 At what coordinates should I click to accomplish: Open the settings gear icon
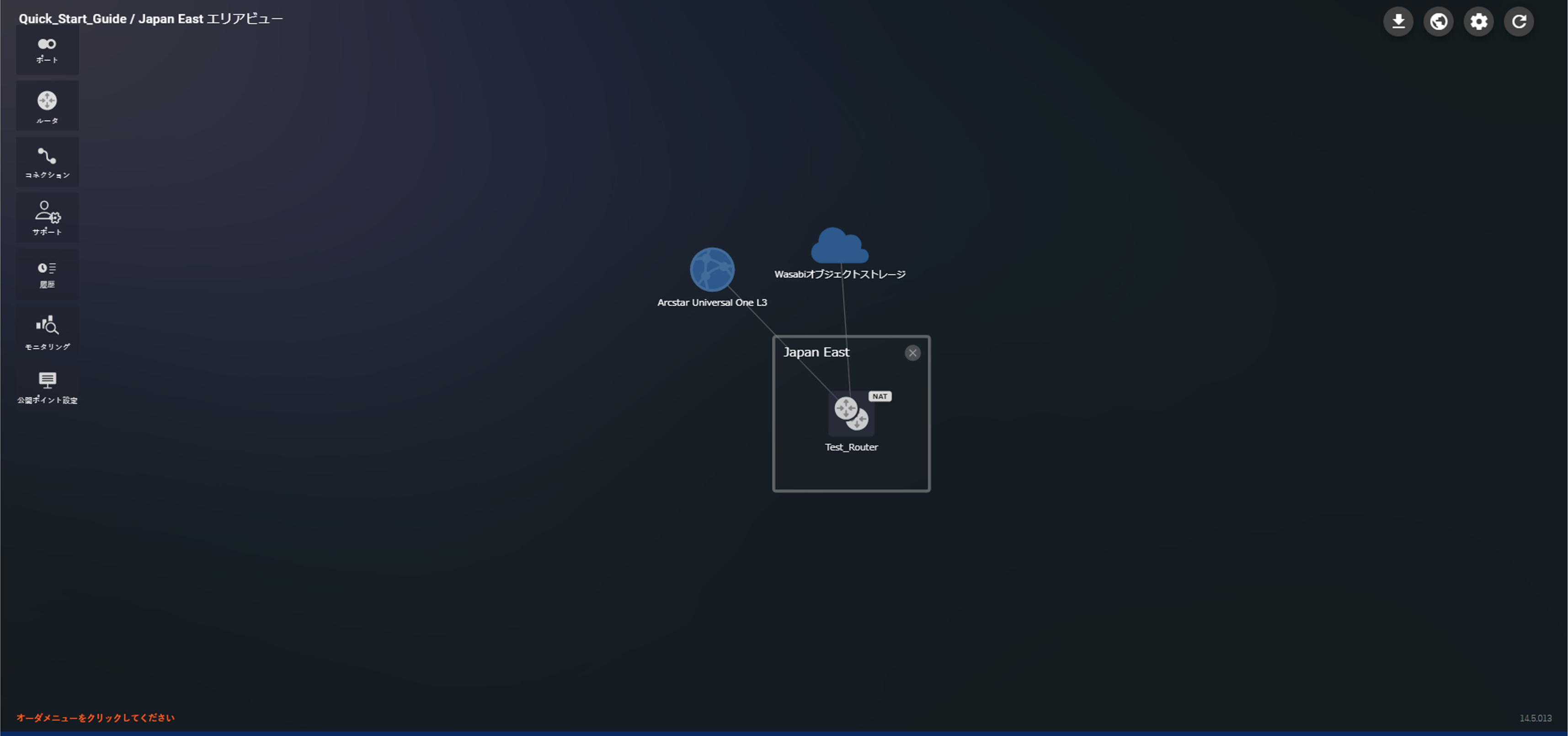[1478, 21]
